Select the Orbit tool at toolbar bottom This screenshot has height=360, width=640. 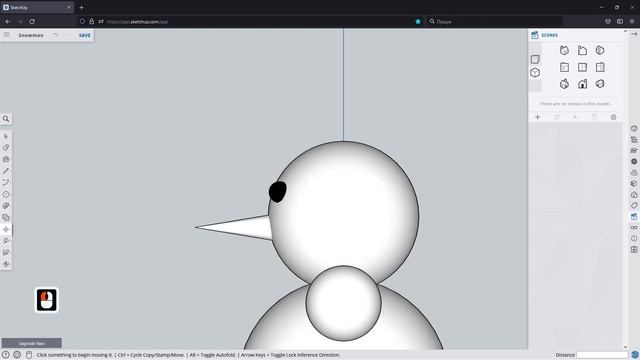click(x=6, y=264)
